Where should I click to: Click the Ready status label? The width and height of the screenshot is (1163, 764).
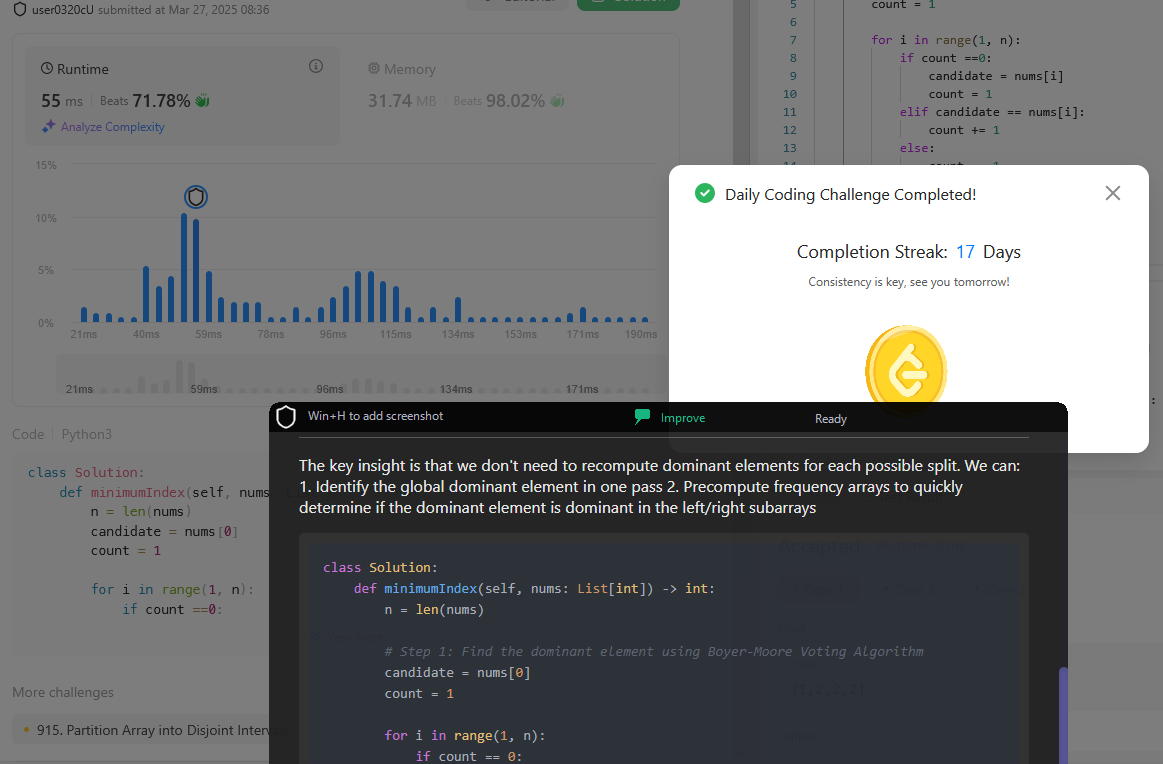pyautogui.click(x=831, y=418)
